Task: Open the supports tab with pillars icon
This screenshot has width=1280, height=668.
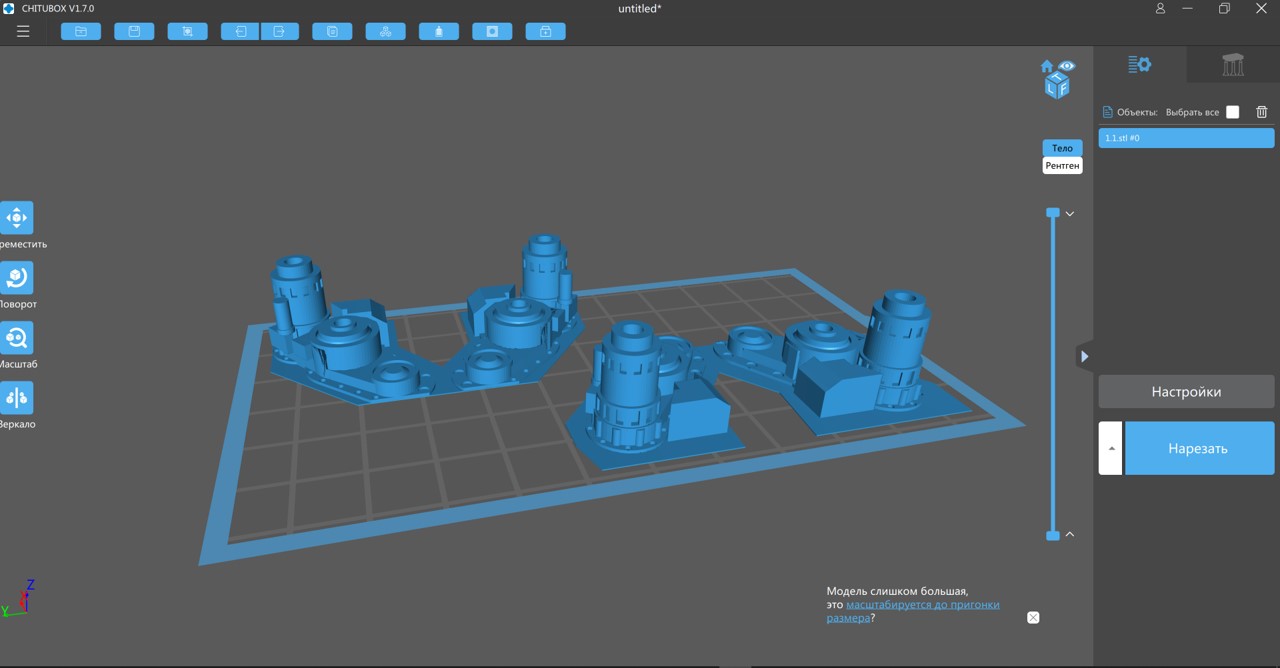Action: point(1233,65)
